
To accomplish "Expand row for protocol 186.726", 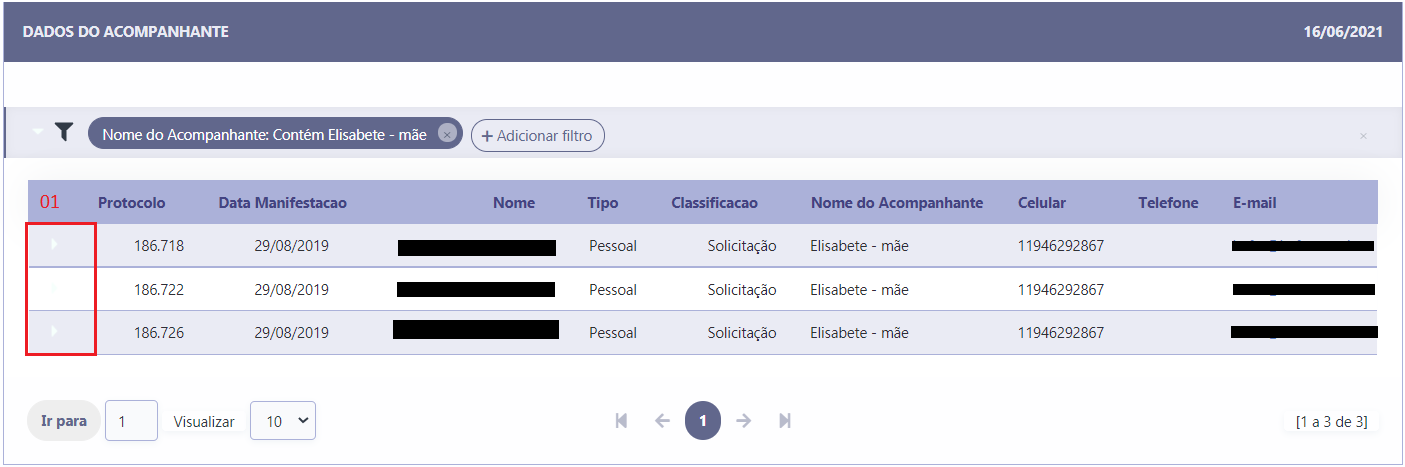I will pos(53,331).
